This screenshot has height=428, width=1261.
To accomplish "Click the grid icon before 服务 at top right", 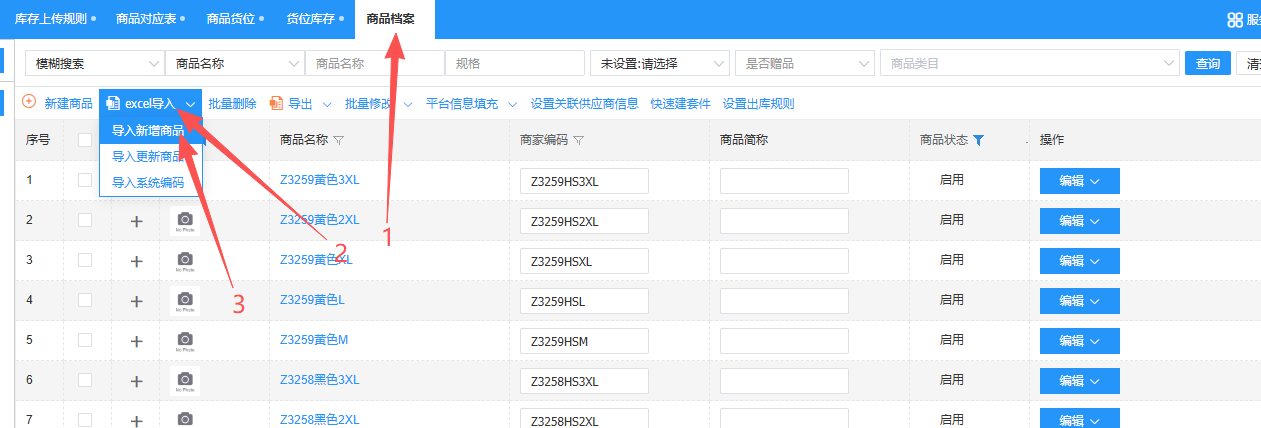I will (1235, 19).
